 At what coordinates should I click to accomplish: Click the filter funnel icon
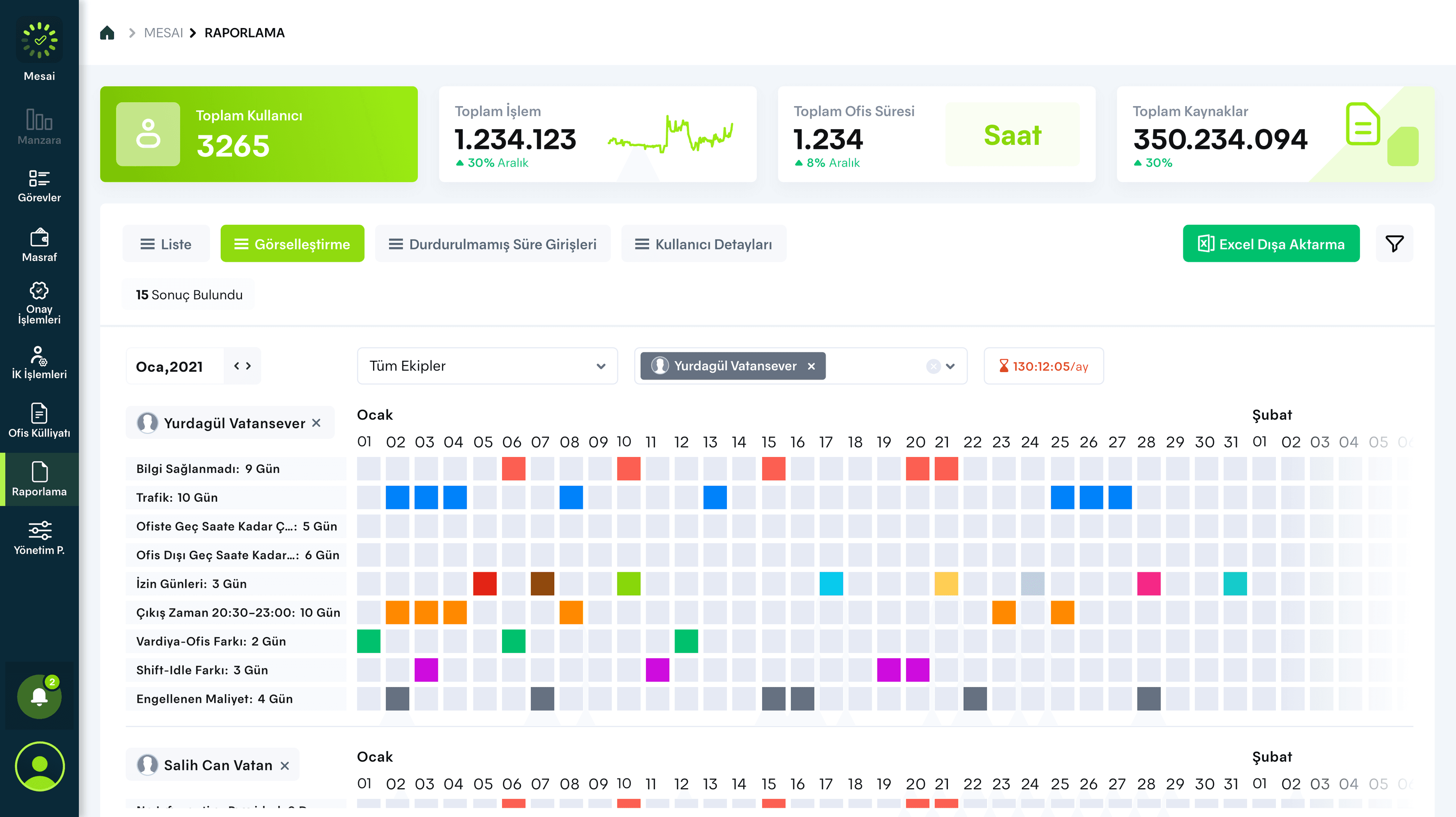[1394, 244]
